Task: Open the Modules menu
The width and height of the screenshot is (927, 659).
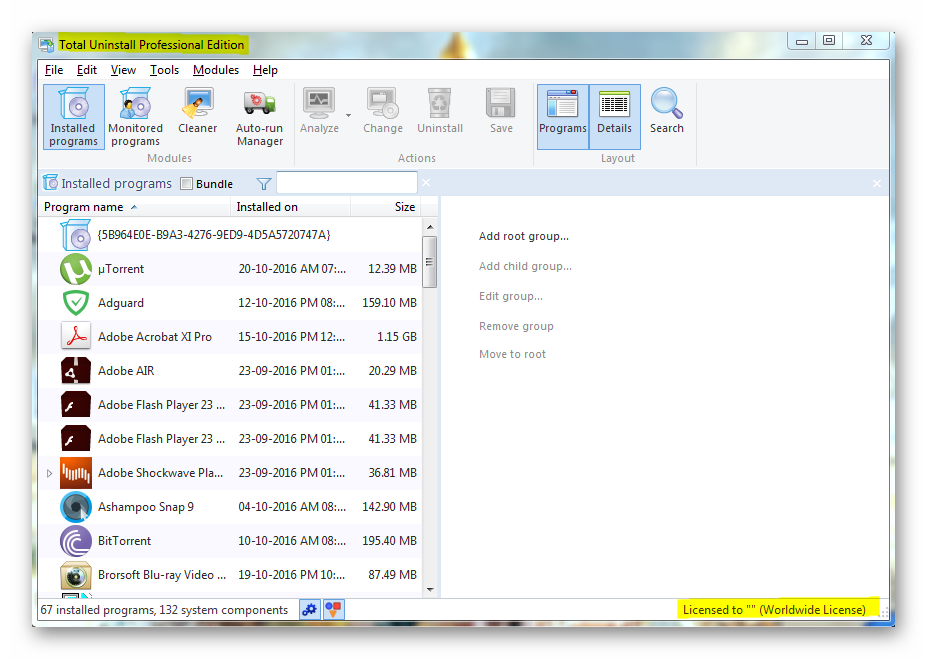Action: click(216, 70)
